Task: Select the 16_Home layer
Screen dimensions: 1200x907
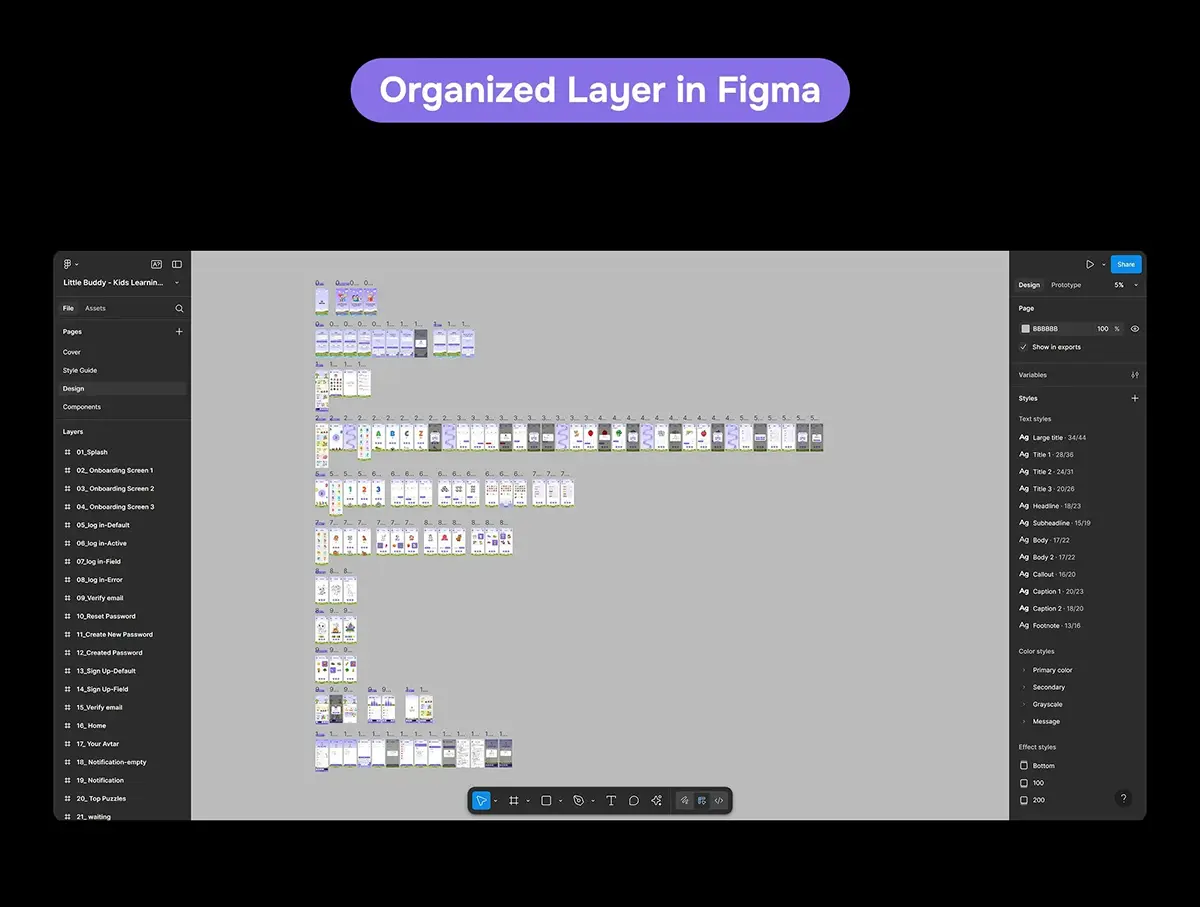Action: pos(91,726)
